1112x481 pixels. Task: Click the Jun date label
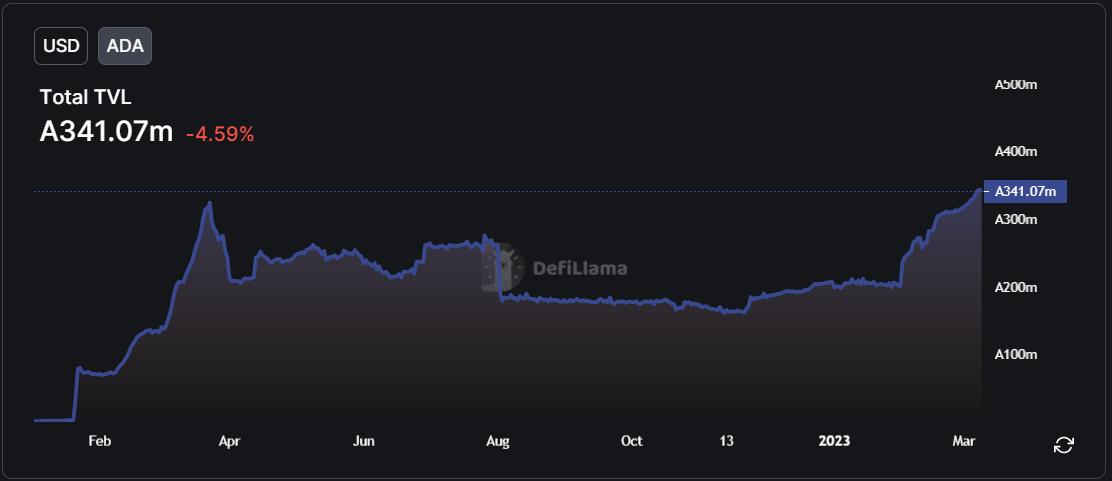click(364, 441)
